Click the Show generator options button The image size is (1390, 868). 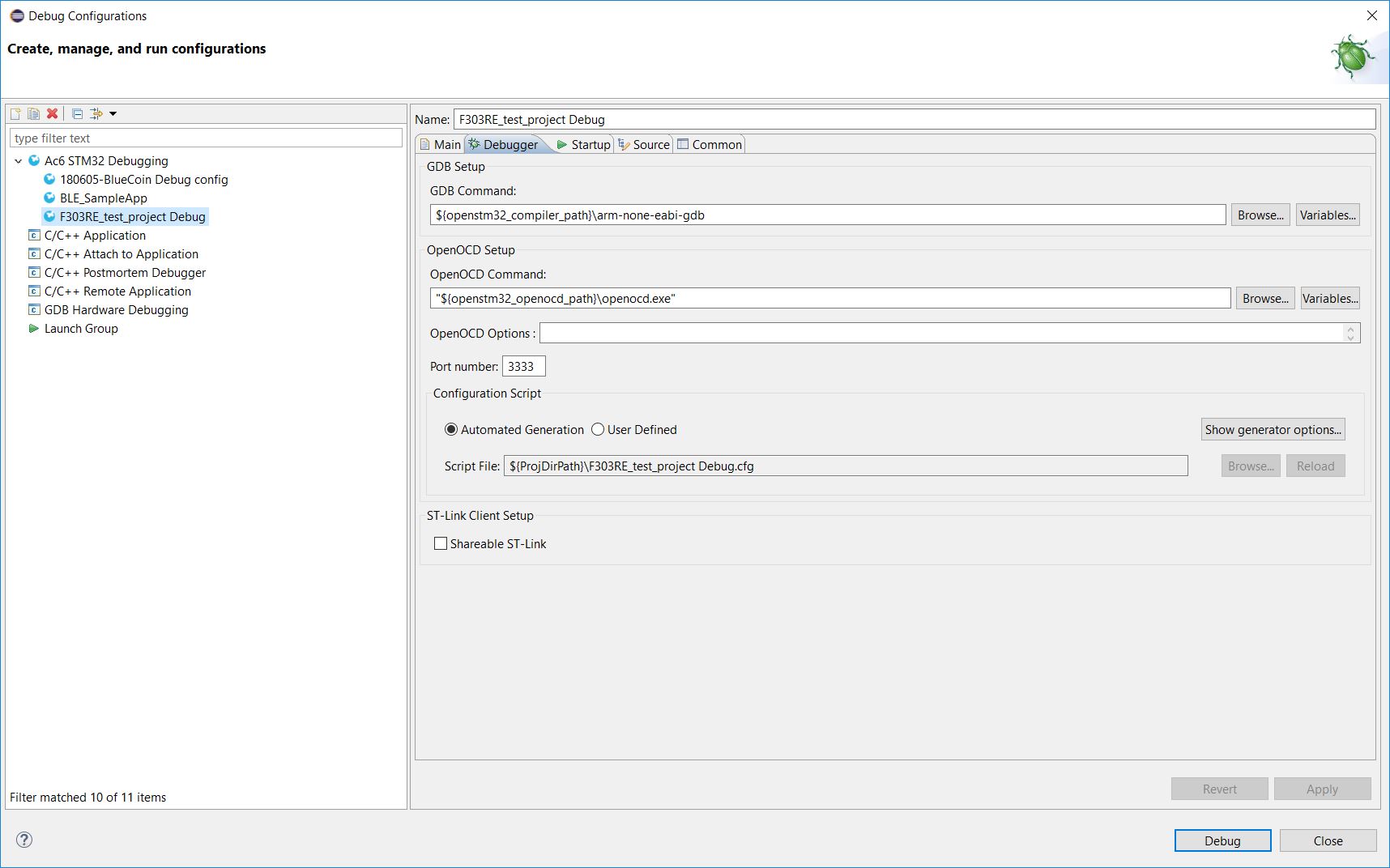(x=1273, y=429)
